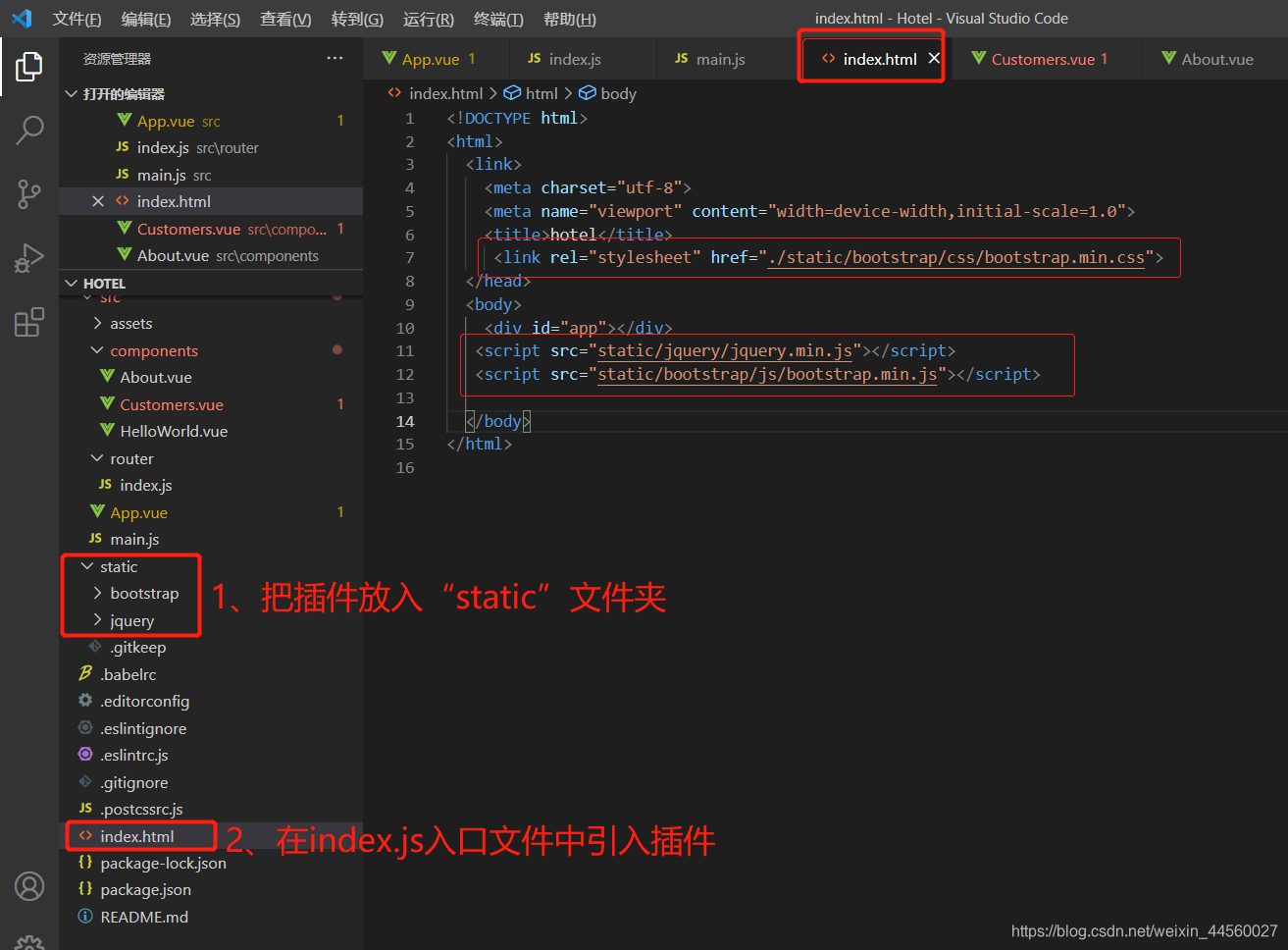Screen dimensions: 1288x950
Task: Open 终端(T) menu
Action: point(498,19)
